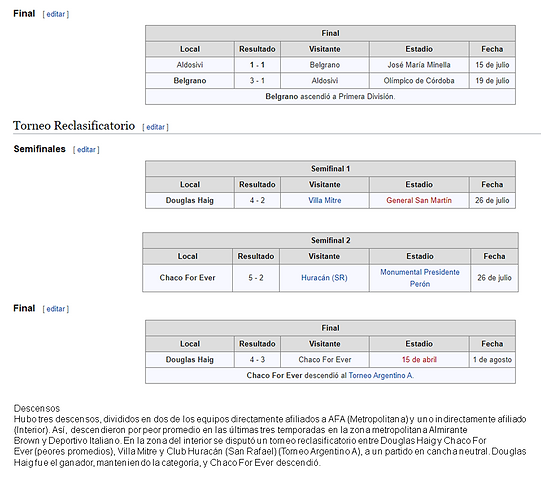Select the Estadio header in the Semifinal 2 table
Screen dimensions: 541x482
420,256
